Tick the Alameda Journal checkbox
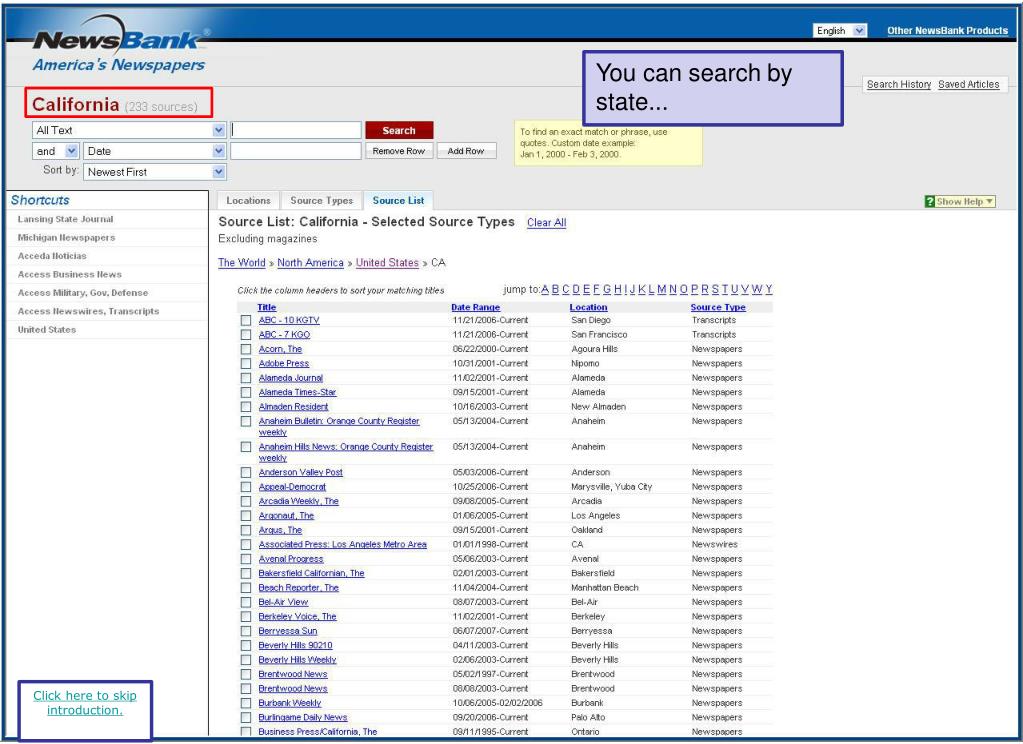 [x=245, y=378]
